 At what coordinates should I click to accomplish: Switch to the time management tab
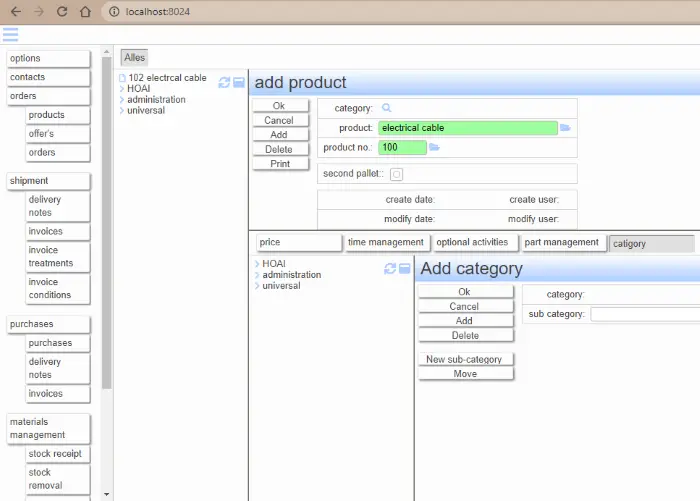pos(387,242)
